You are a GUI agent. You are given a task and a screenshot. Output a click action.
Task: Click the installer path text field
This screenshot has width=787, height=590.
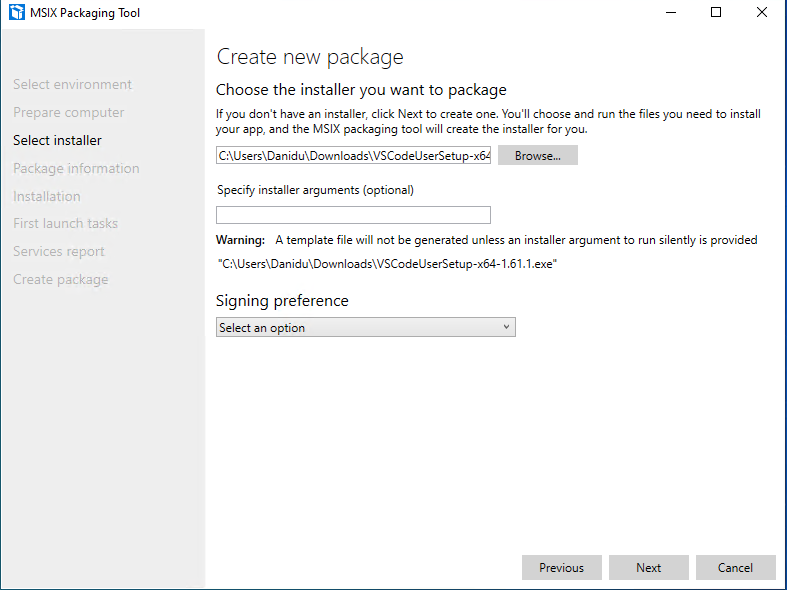click(353, 156)
